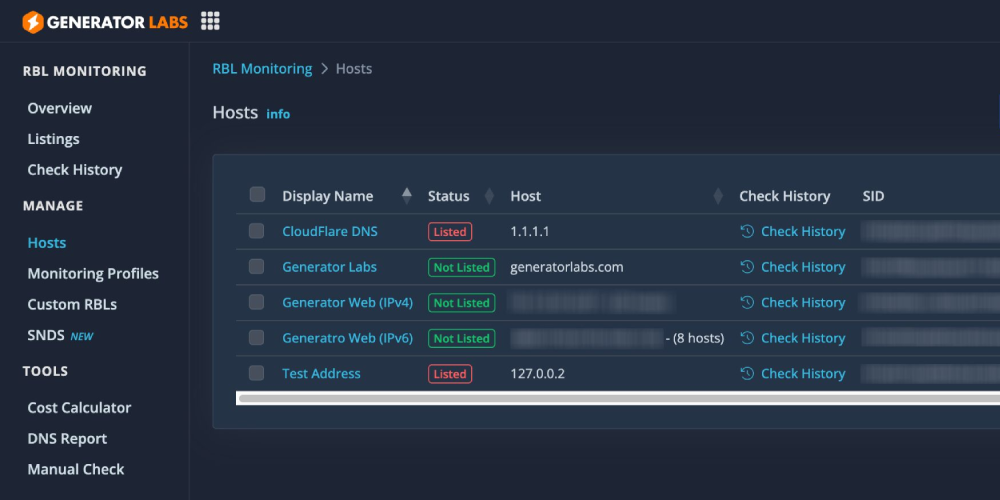Open Check History link for Generator Labs
Viewport: 1000px width, 500px height.
coord(803,267)
